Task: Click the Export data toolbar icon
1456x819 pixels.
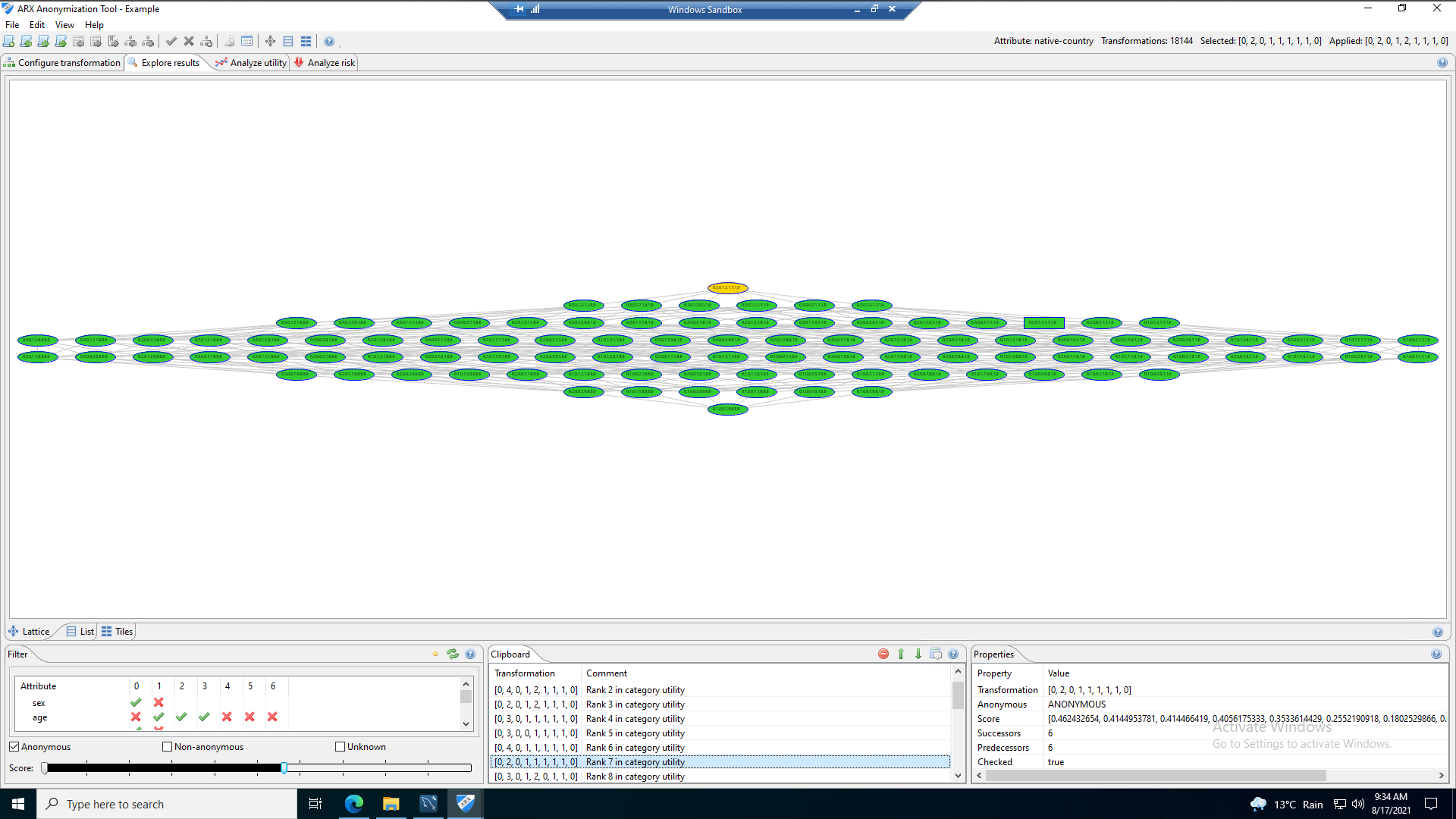Action: [x=96, y=41]
